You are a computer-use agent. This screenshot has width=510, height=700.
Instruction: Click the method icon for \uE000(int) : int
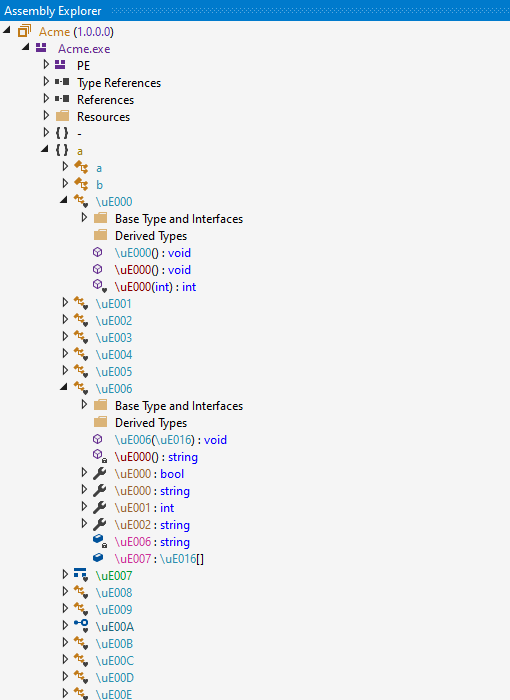(99, 286)
